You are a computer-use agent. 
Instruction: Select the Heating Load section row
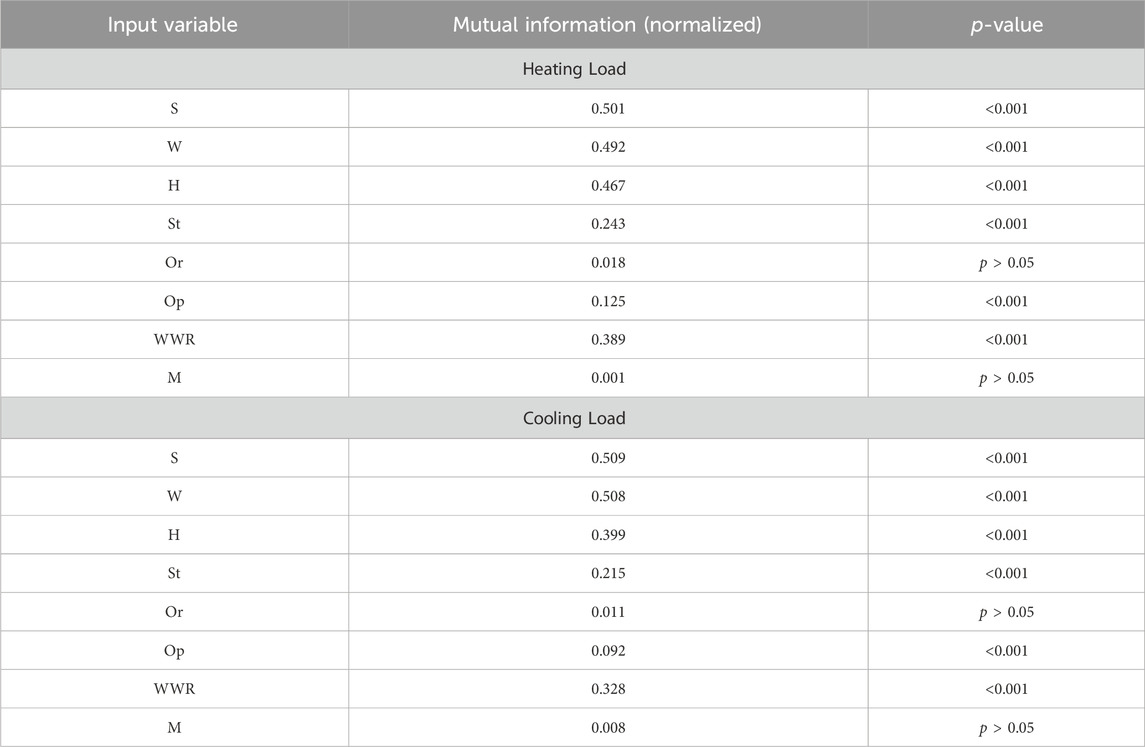point(574,69)
